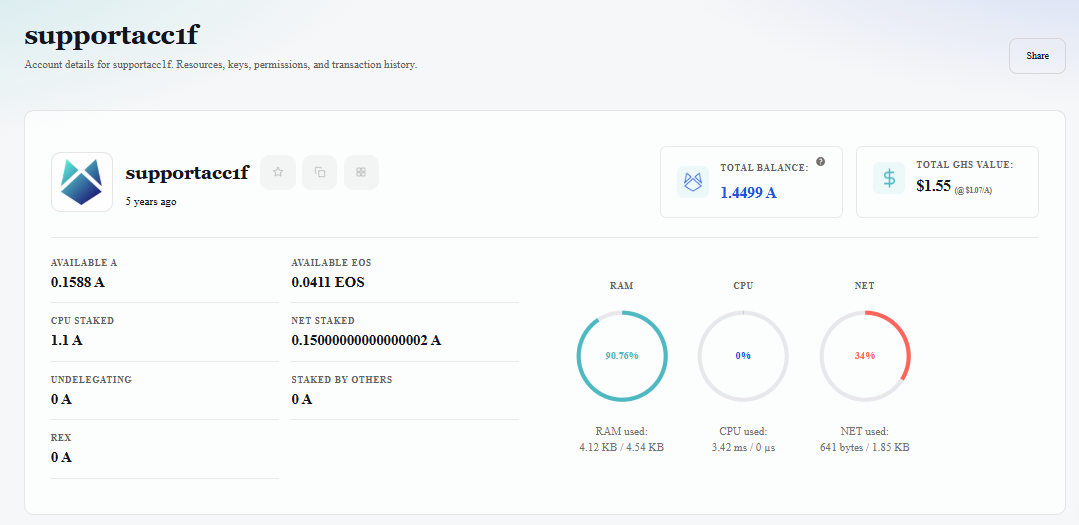1079x525 pixels.
Task: Click the 1.4499 A total balance value
Action: [x=749, y=193]
